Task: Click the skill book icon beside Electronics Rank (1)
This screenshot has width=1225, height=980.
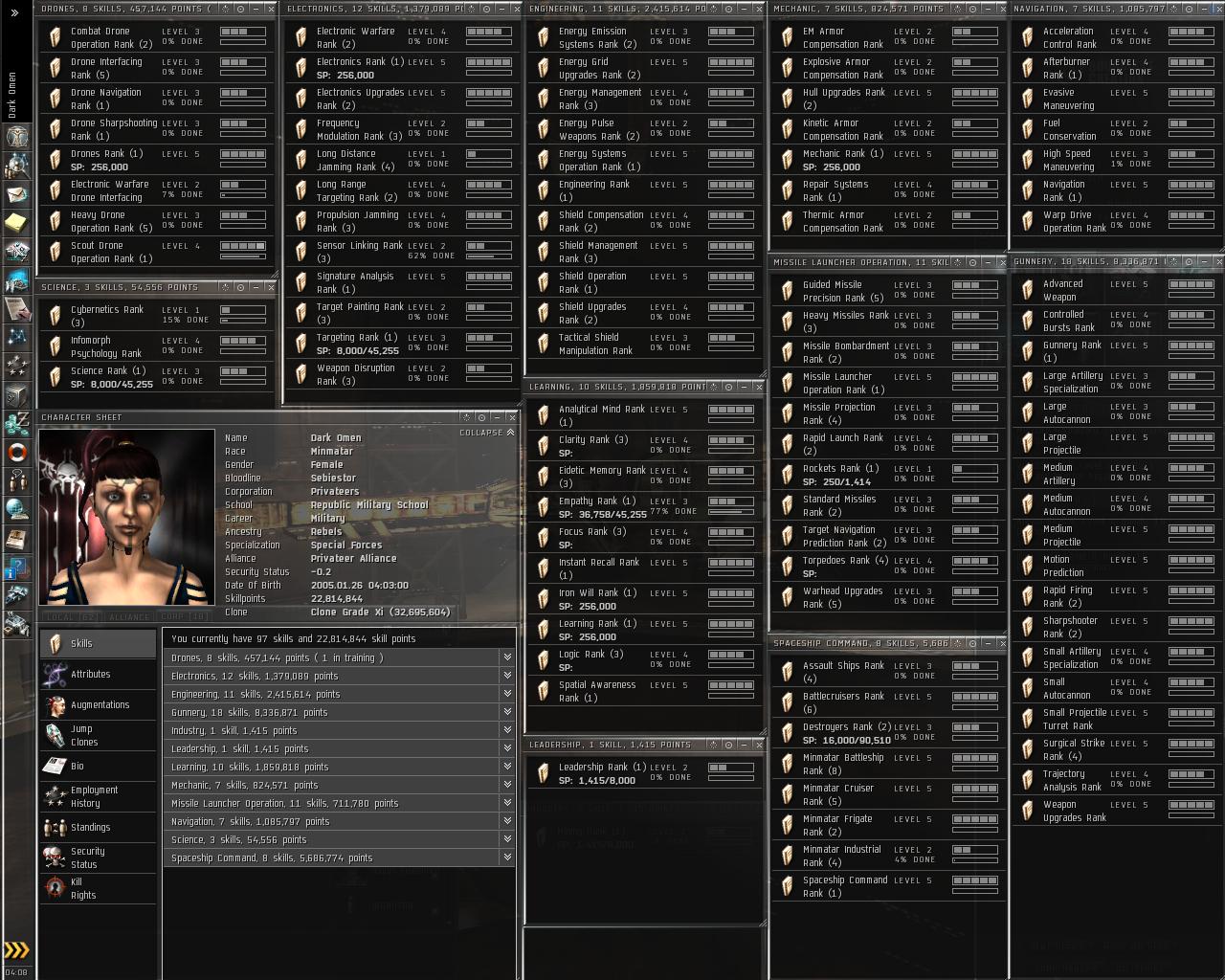Action: click(301, 68)
